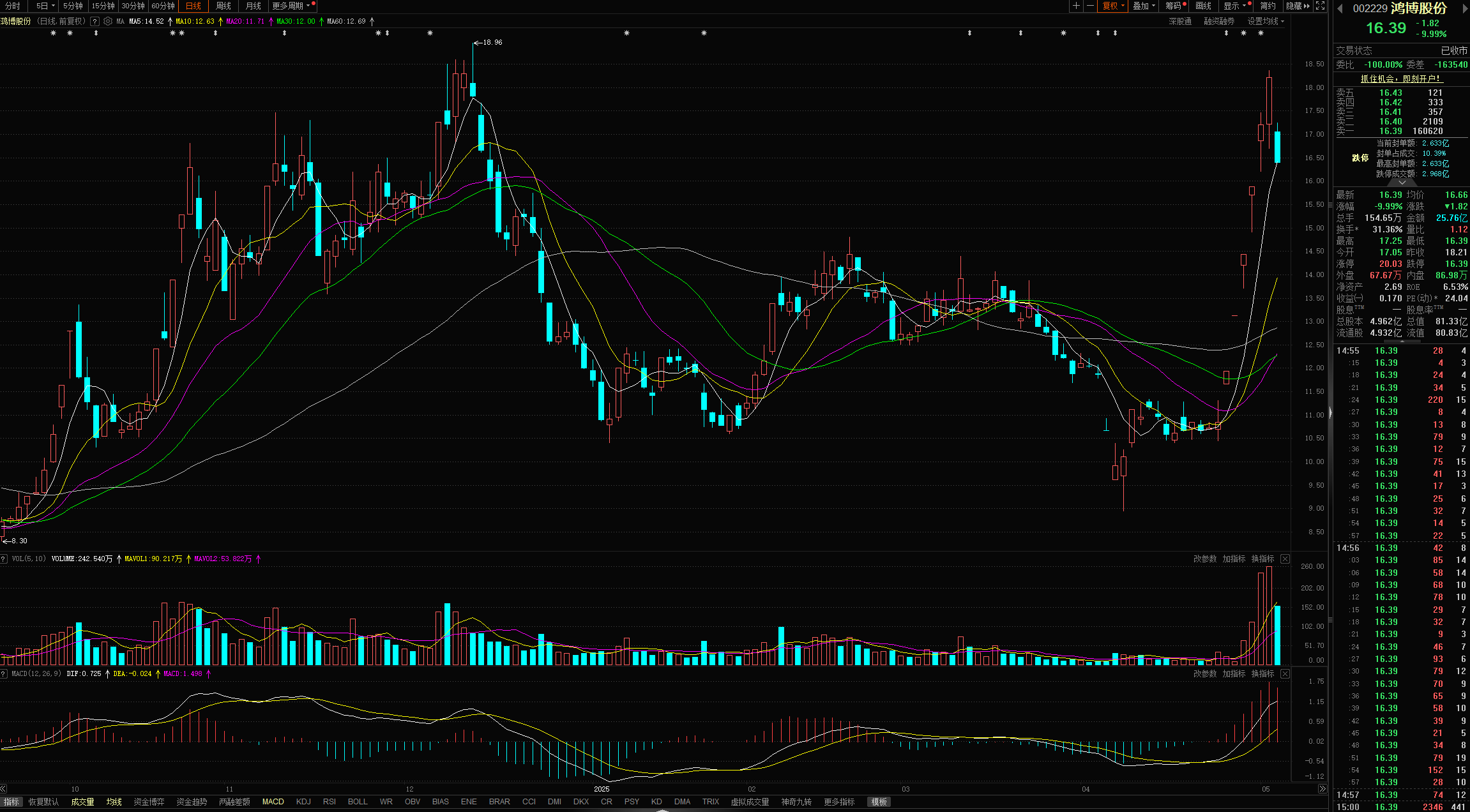Hide side panel with 隐藏 button
Screen dimensions: 1470x812
(1298, 6)
